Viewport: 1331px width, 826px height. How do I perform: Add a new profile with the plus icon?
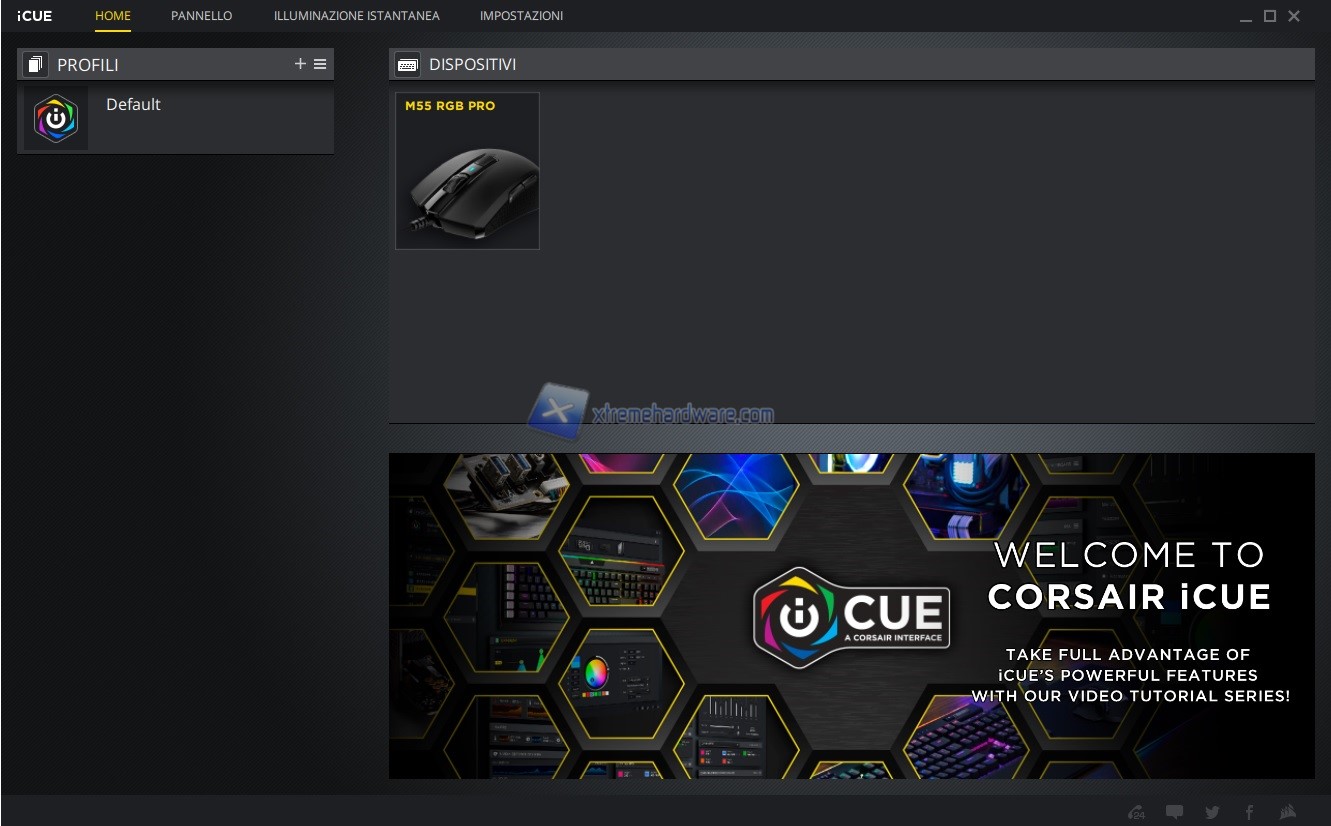[300, 64]
